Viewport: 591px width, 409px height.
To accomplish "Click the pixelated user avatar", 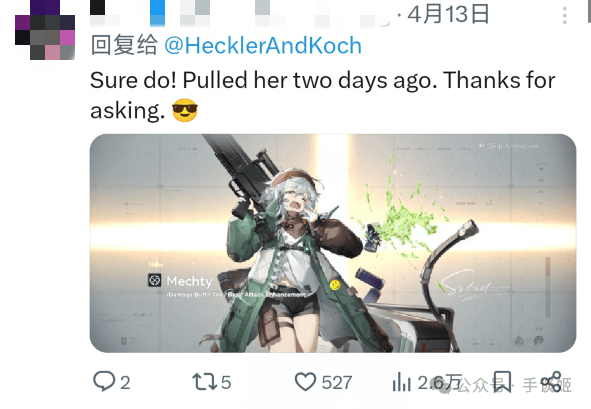I will (x=45, y=30).
